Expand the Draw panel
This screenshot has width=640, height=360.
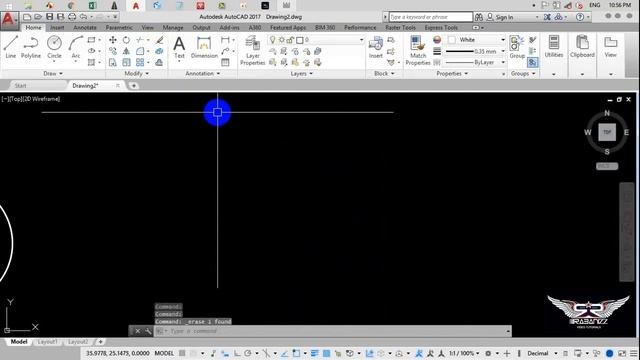pyautogui.click(x=53, y=73)
